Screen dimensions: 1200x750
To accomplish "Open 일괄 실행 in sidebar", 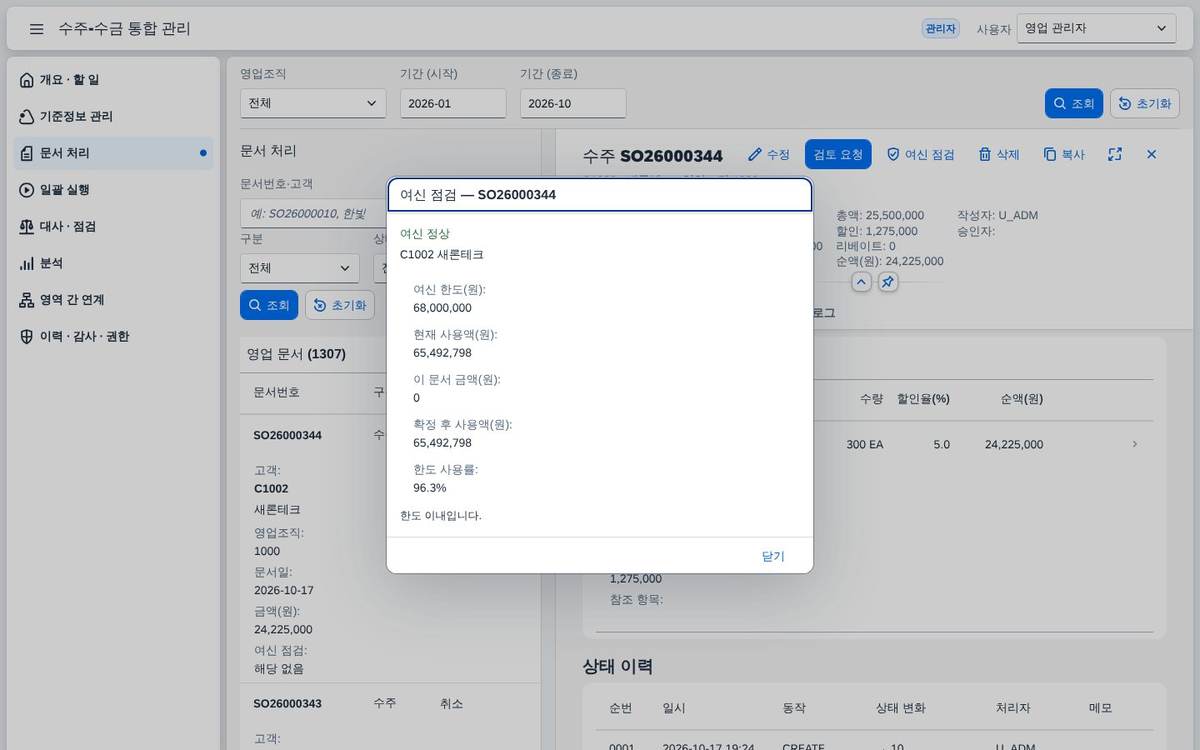I will [114, 190].
